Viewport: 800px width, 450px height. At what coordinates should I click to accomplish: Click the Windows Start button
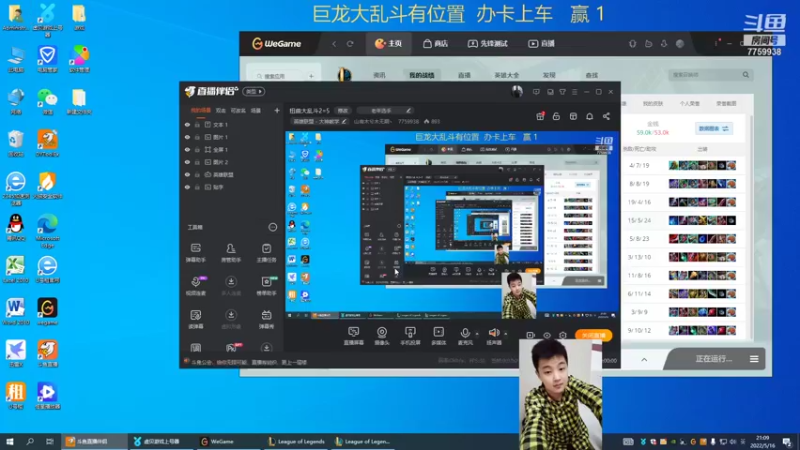[x=10, y=441]
